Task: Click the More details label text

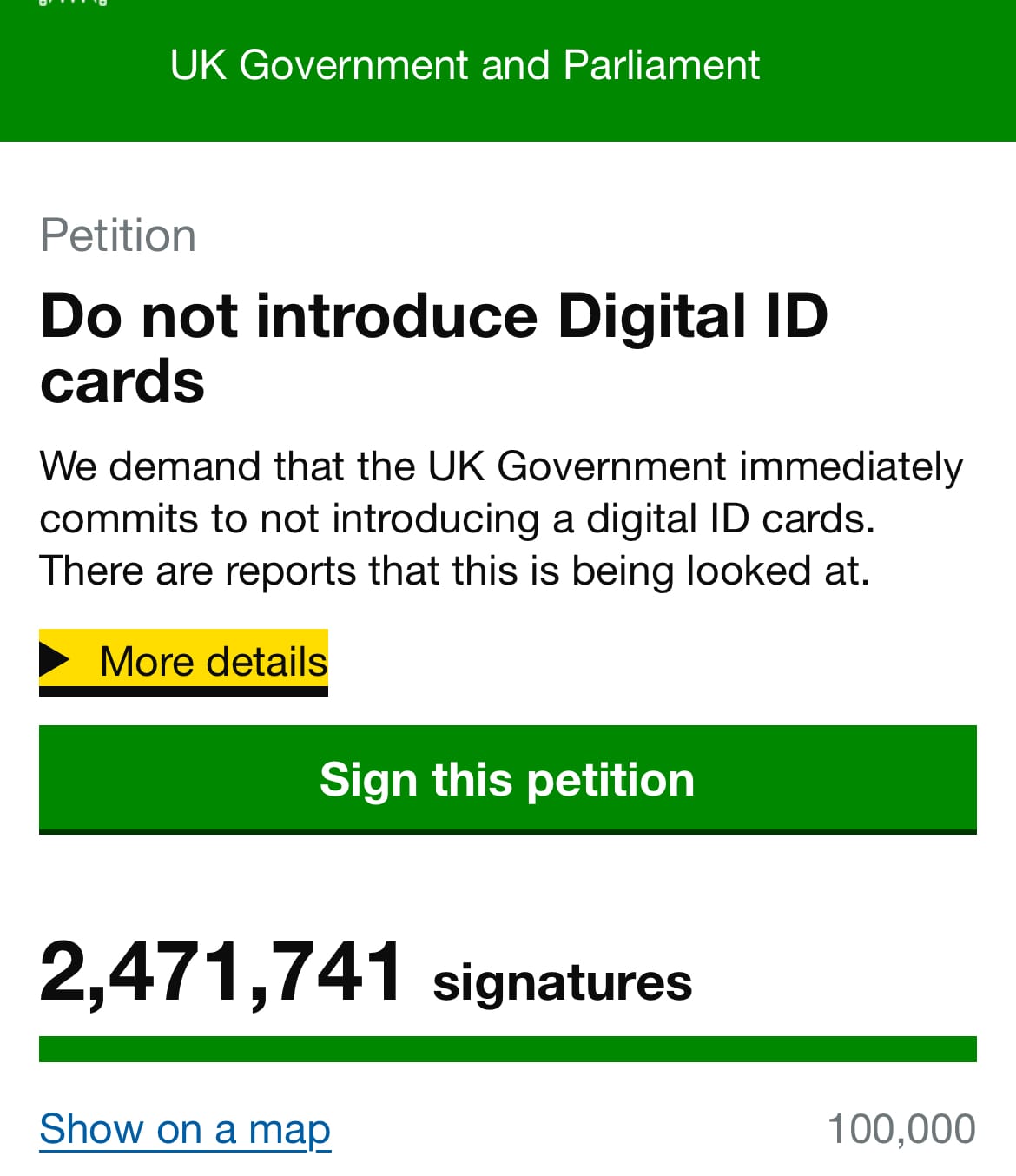Action: coord(214,662)
